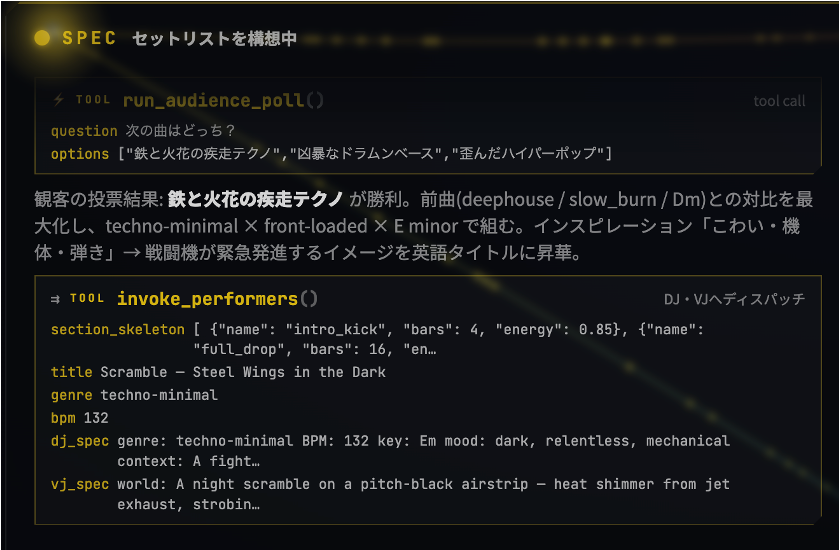
Task: Expand the truncated section_skeleton value
Action: click(x=448, y=339)
